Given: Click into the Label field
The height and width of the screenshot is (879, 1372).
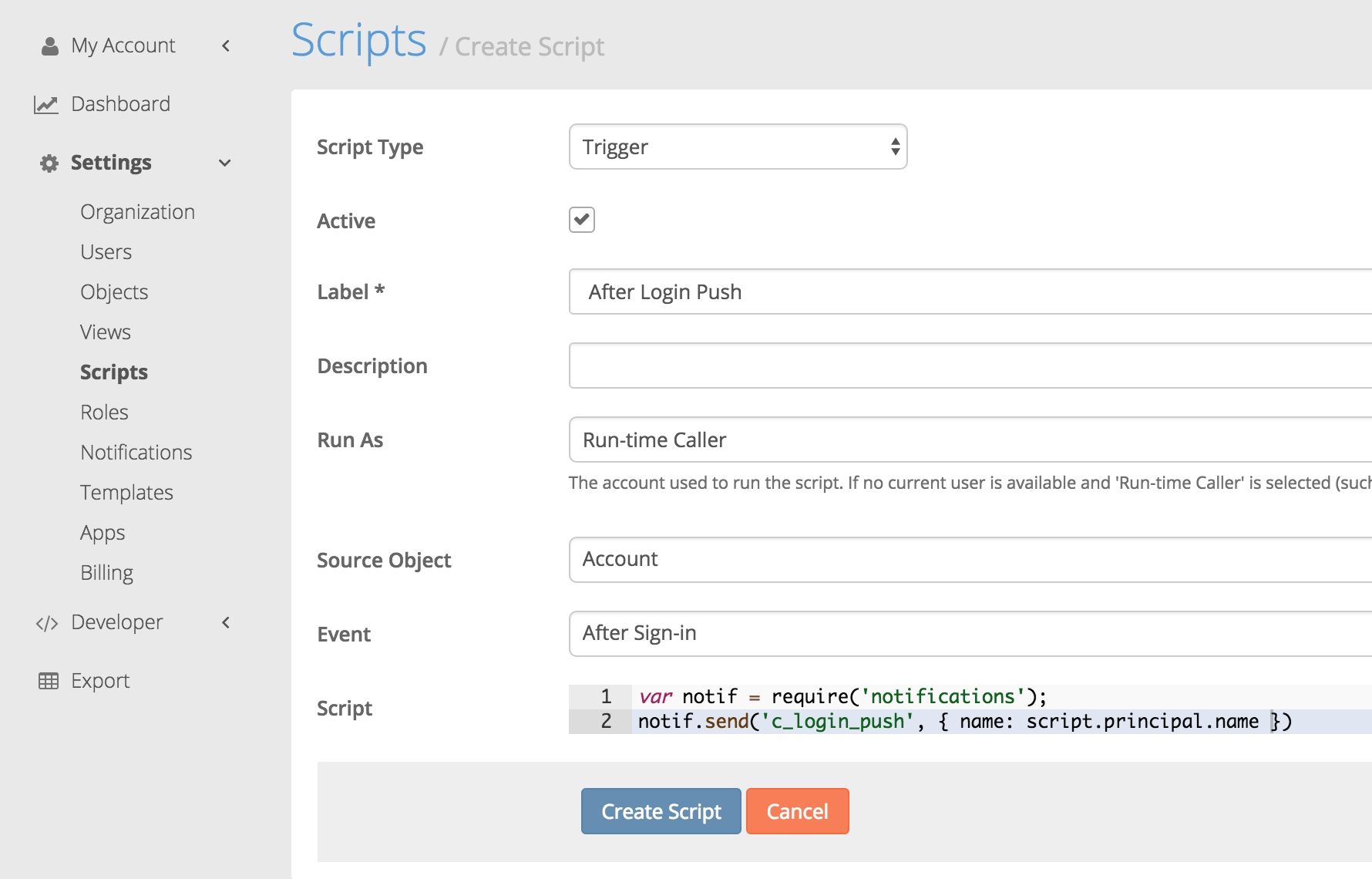Looking at the screenshot, I should 970,291.
